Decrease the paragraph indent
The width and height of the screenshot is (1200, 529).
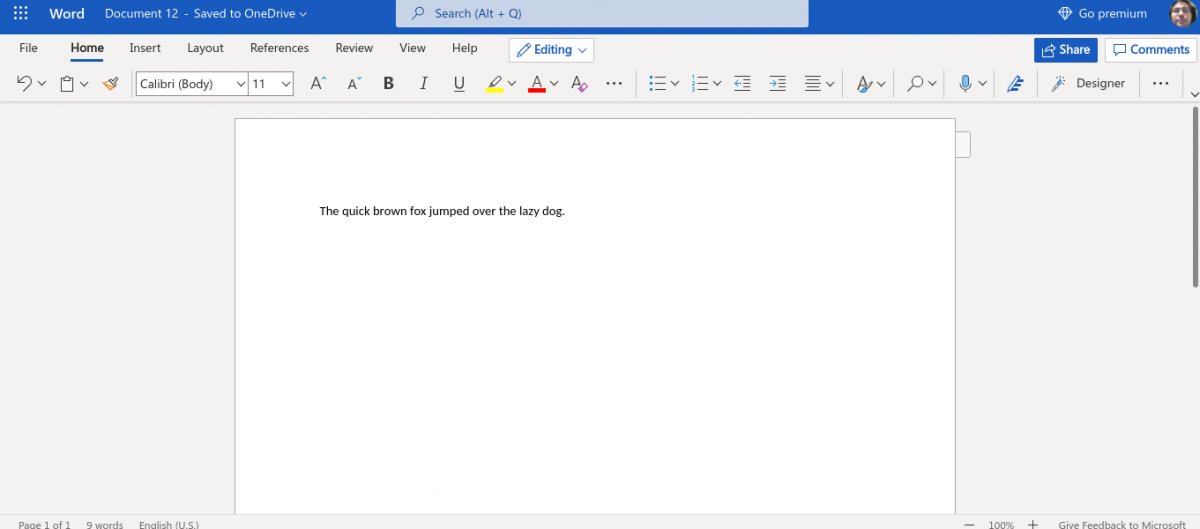tap(742, 84)
